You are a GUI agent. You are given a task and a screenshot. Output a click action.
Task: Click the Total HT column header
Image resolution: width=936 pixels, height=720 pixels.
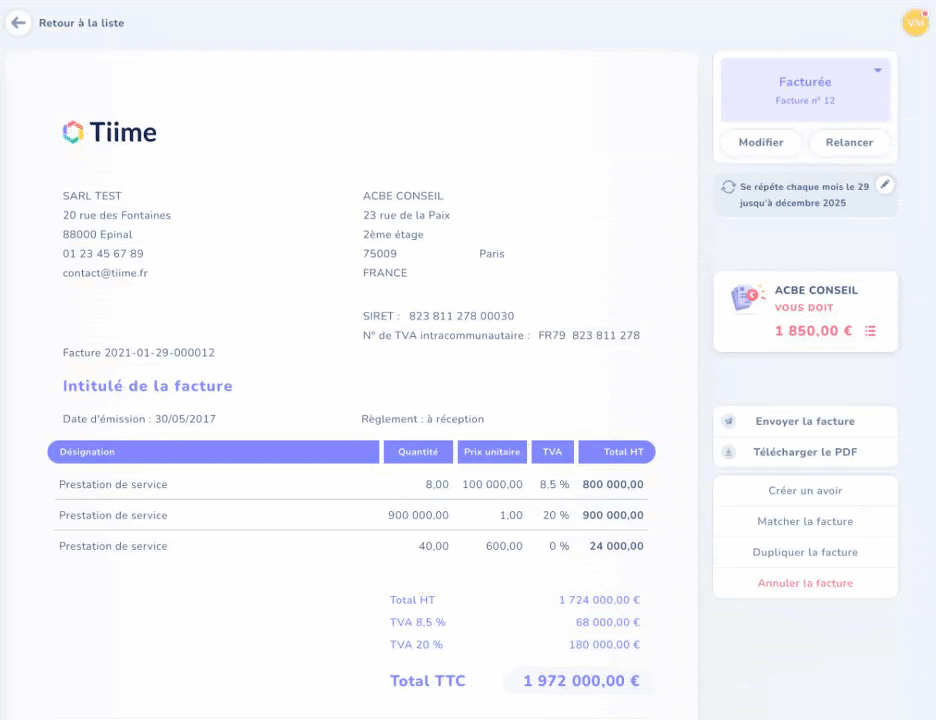pos(617,452)
